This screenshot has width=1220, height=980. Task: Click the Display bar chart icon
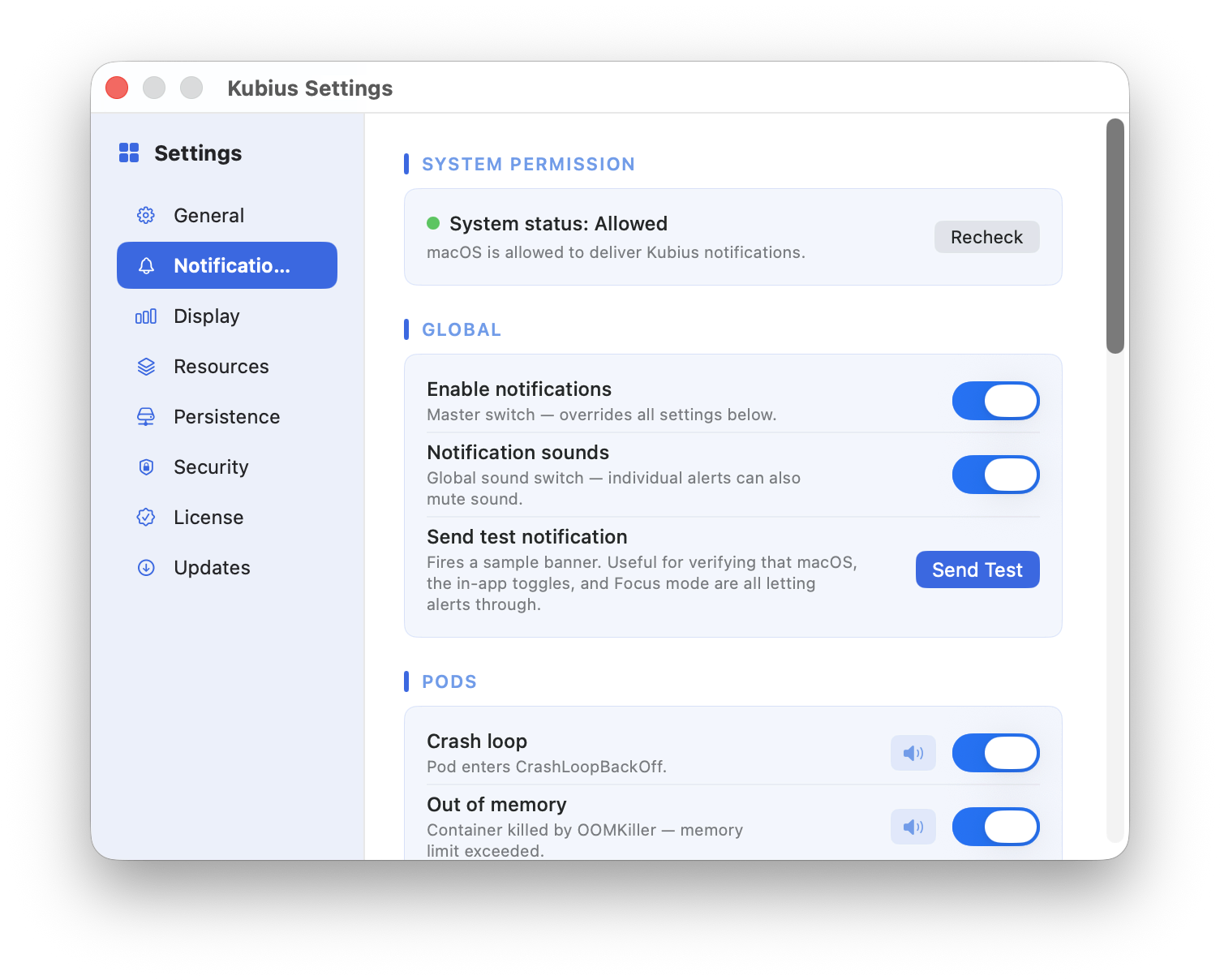tap(146, 316)
